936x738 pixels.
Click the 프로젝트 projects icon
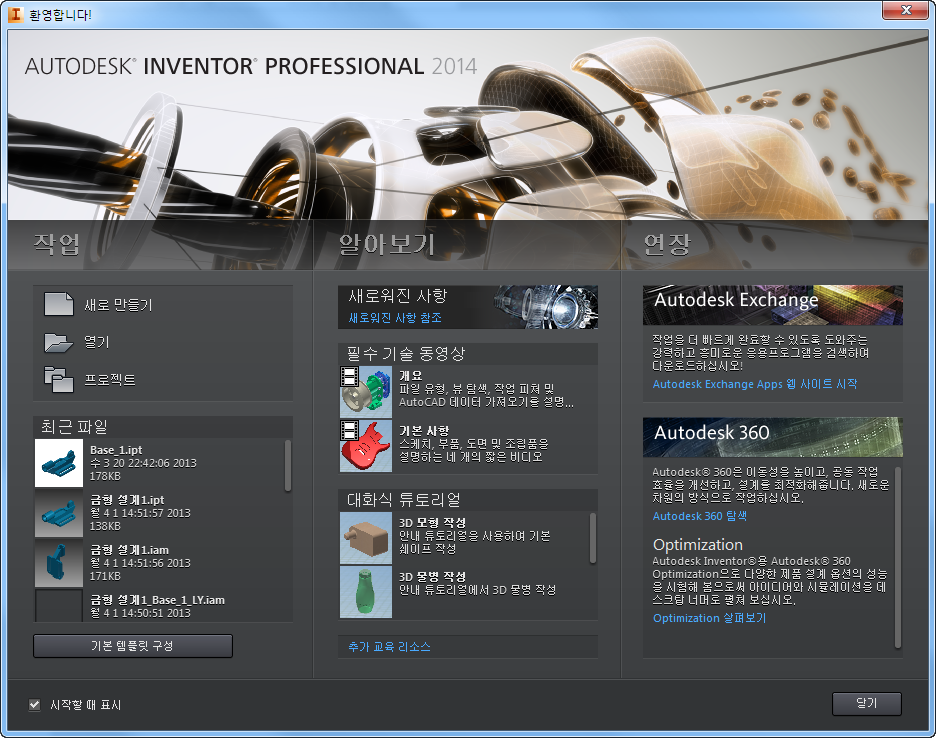pos(58,380)
